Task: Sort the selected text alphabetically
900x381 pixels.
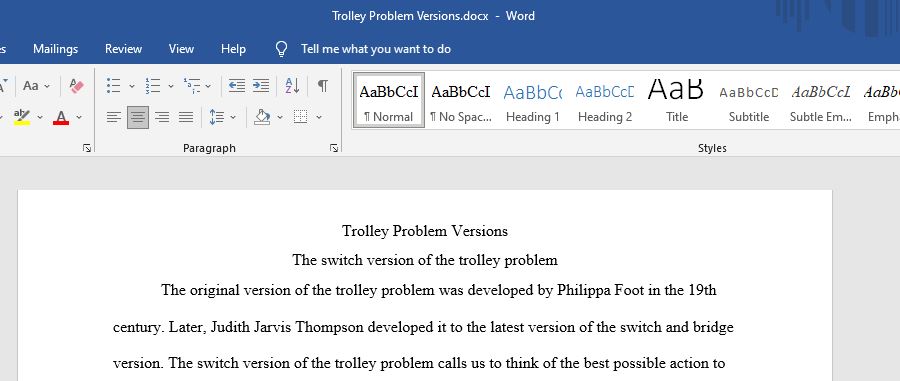Action: (x=292, y=86)
